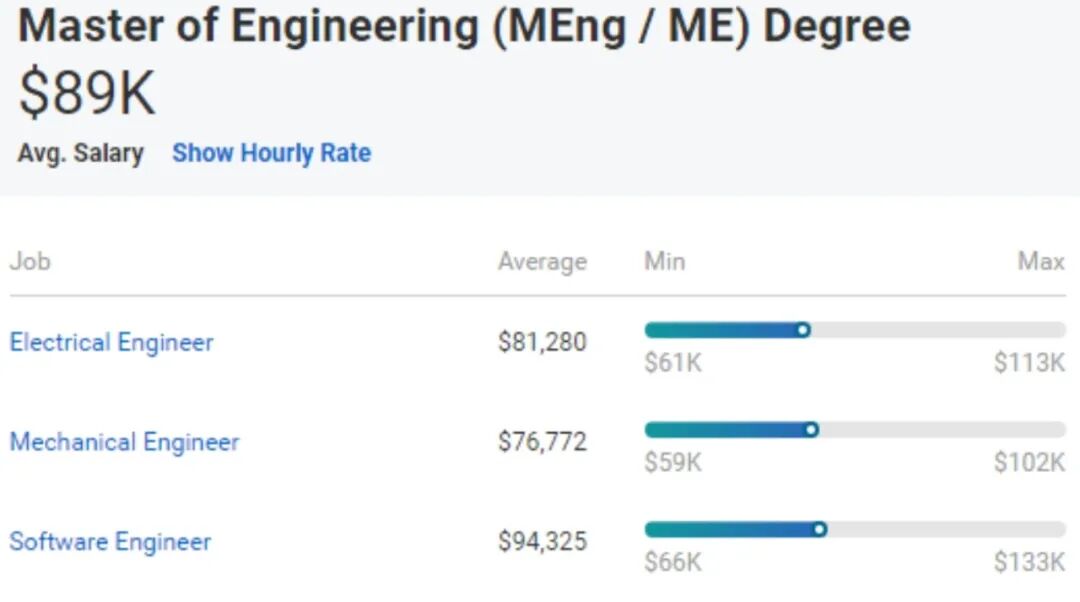The height and width of the screenshot is (602, 1080).
Task: Click the Show Hourly Rate link
Action: (x=271, y=153)
